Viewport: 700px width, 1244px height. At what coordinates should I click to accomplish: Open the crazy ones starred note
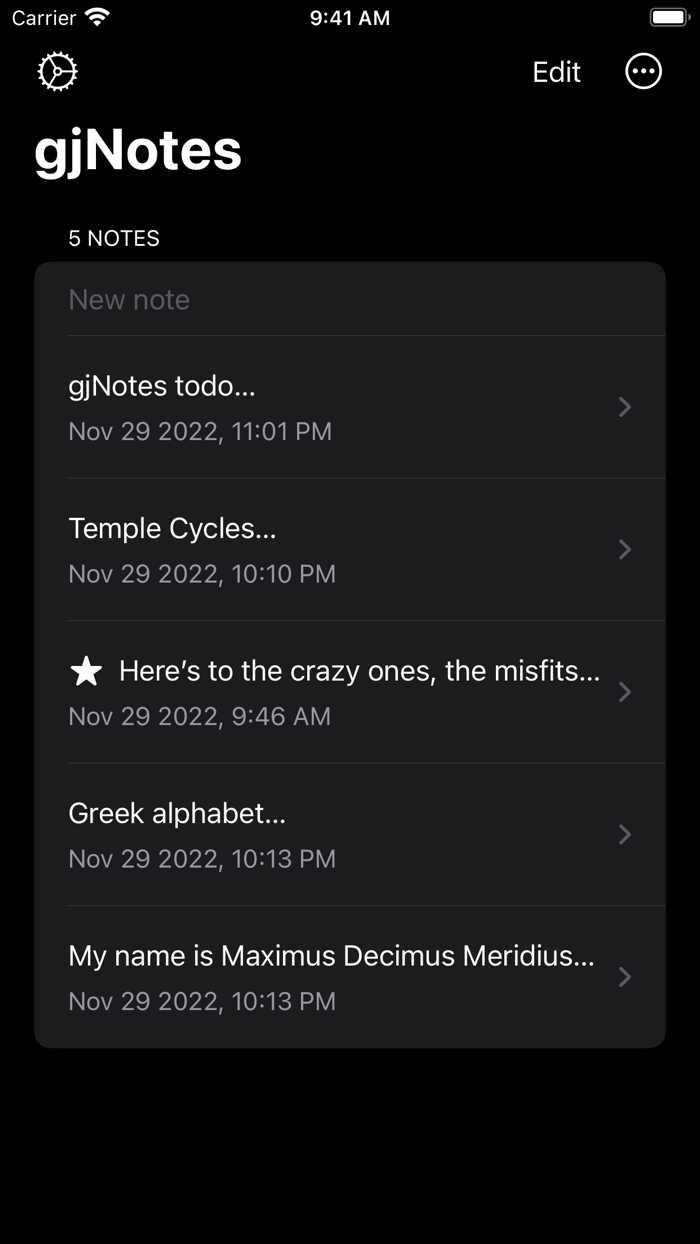(x=358, y=671)
